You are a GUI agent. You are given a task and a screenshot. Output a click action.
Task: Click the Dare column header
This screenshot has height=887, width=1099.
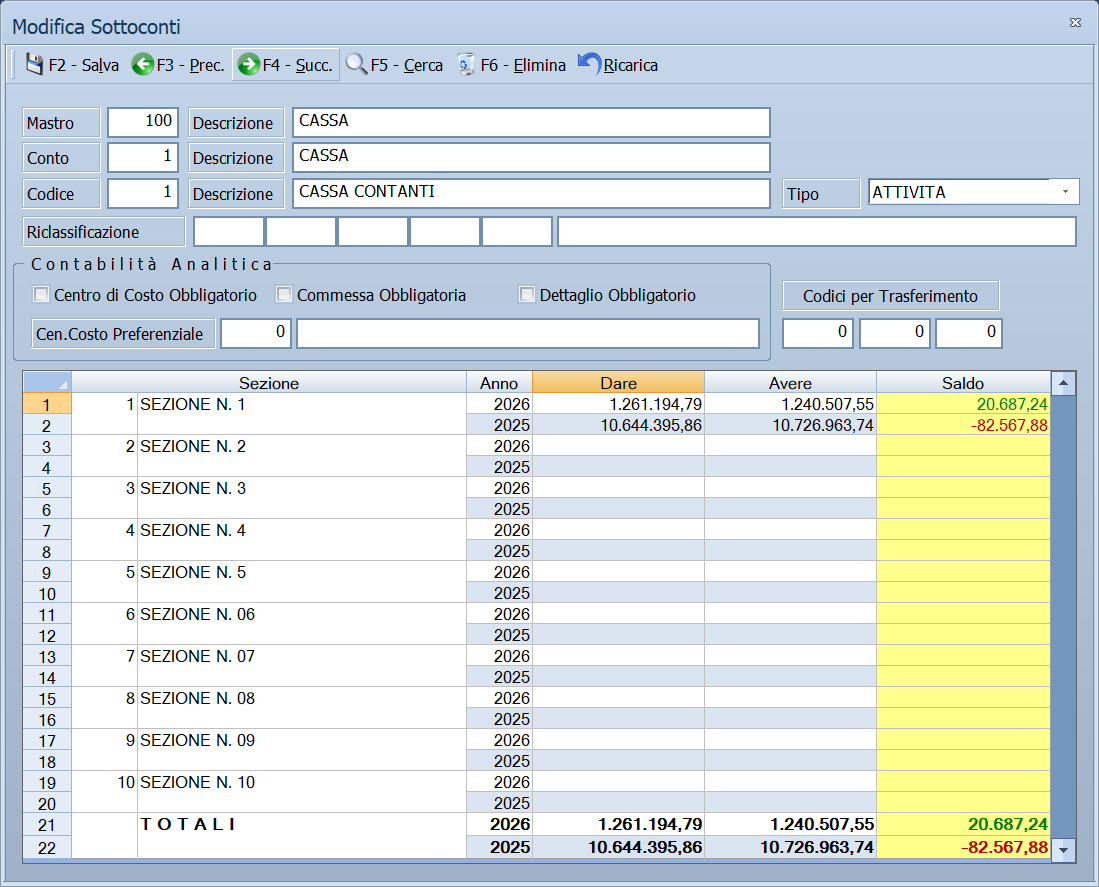(618, 383)
